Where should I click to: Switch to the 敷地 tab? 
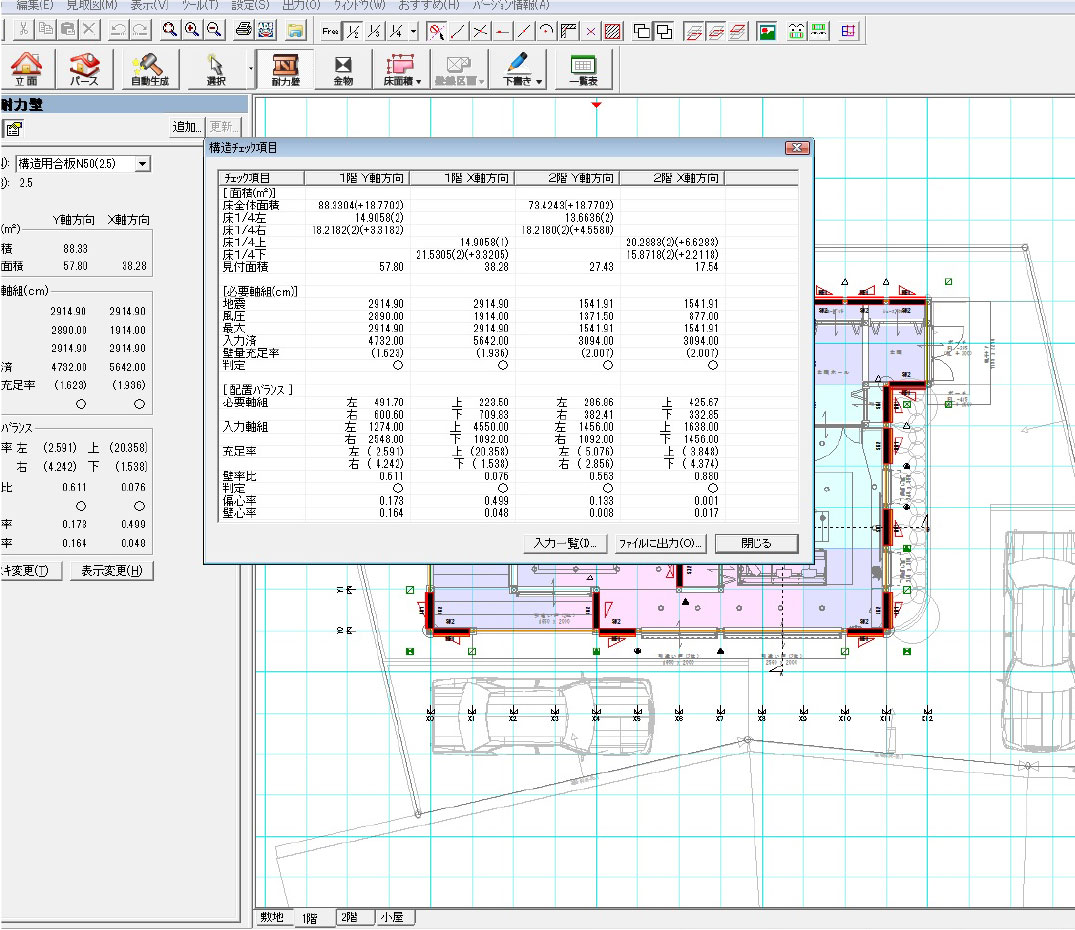click(272, 917)
